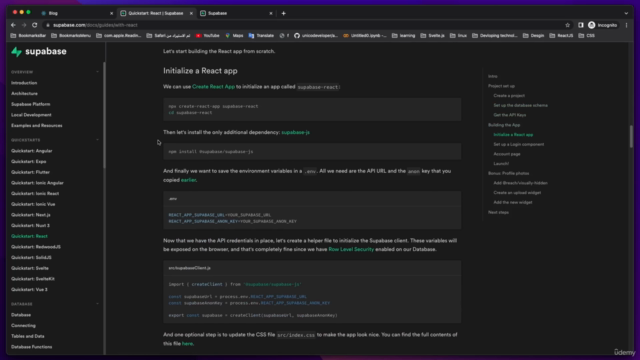Open the linux bookmark folder
The image size is (640, 360).
click(x=458, y=36)
